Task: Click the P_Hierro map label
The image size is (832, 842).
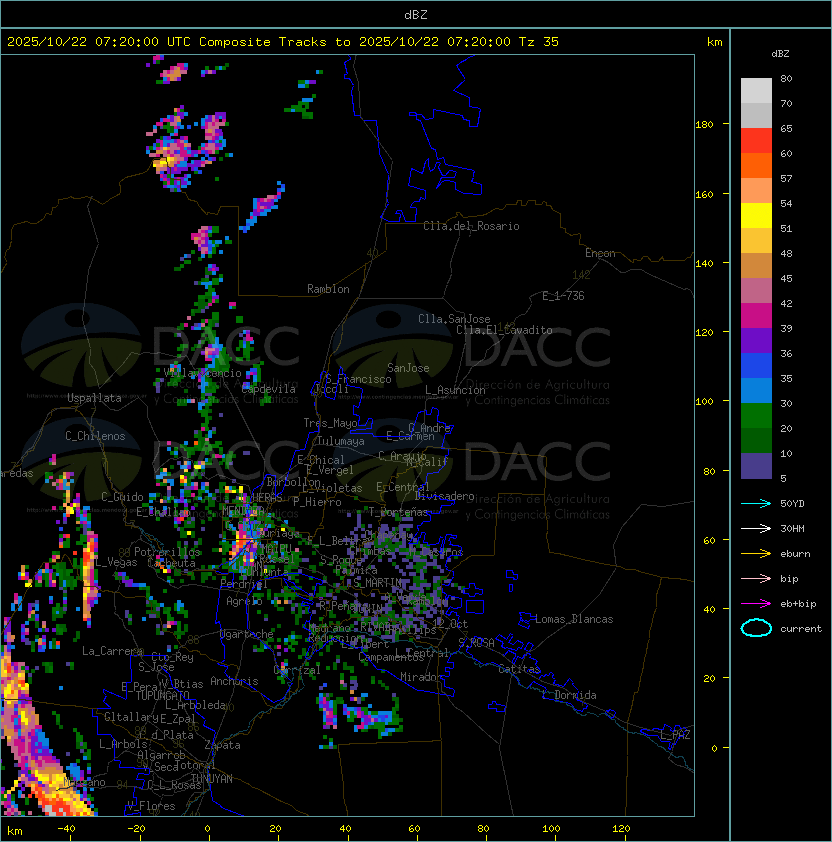Action: [x=317, y=502]
